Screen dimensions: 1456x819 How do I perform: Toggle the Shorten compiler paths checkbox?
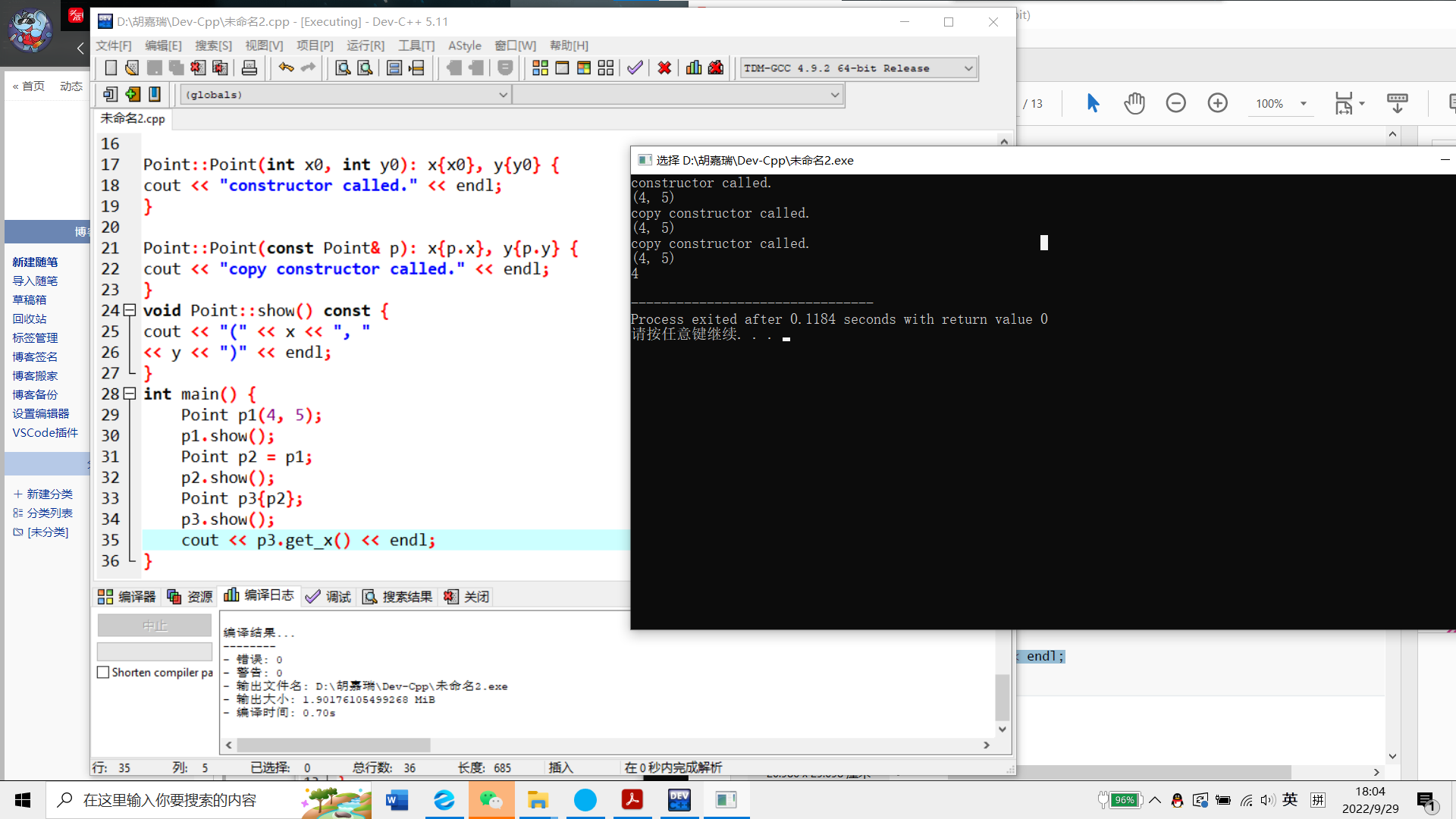click(103, 673)
